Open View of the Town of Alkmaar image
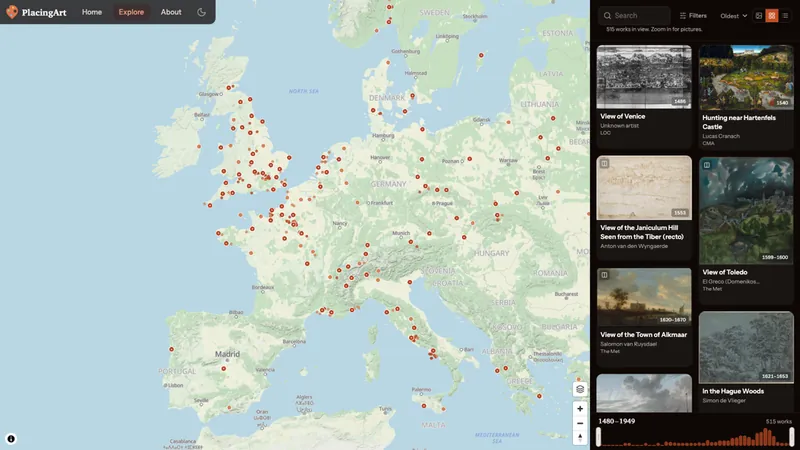This screenshot has height=450, width=800. point(644,297)
